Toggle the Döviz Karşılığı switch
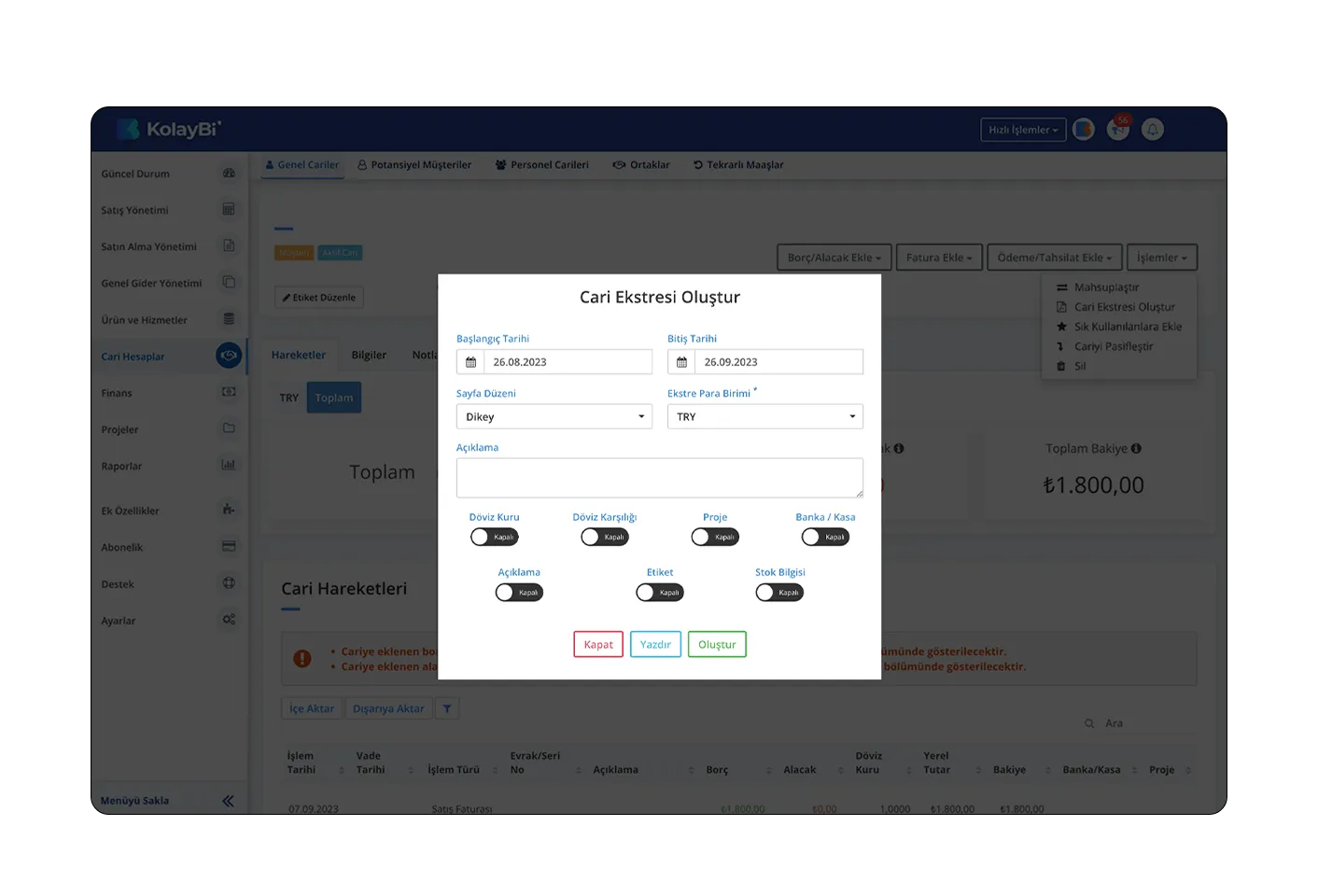The image size is (1318, 896). (605, 537)
